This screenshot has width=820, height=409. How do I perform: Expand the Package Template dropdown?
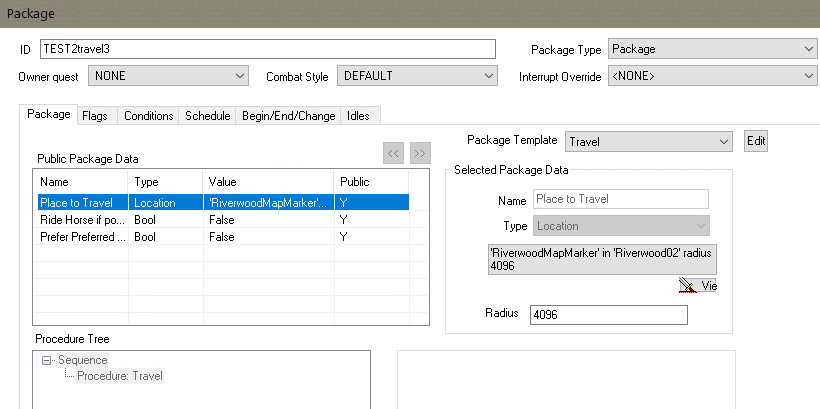(x=649, y=142)
